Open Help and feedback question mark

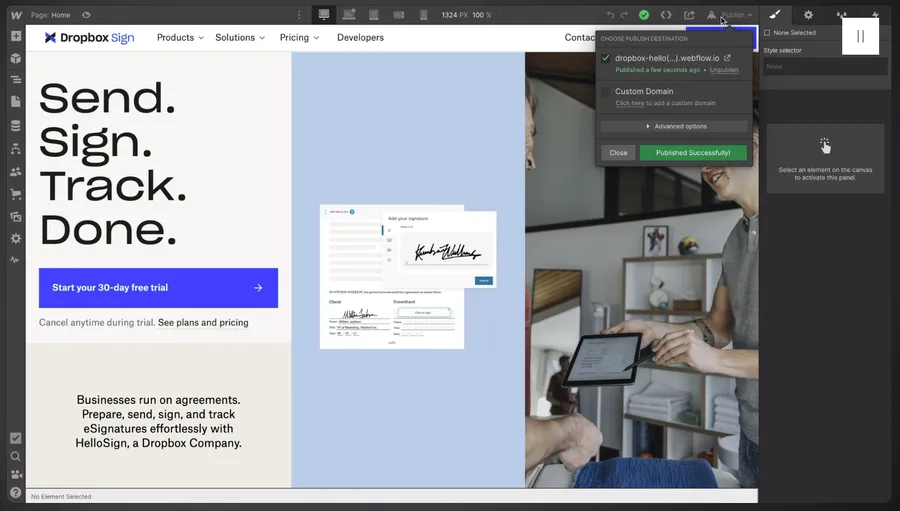(x=16, y=493)
